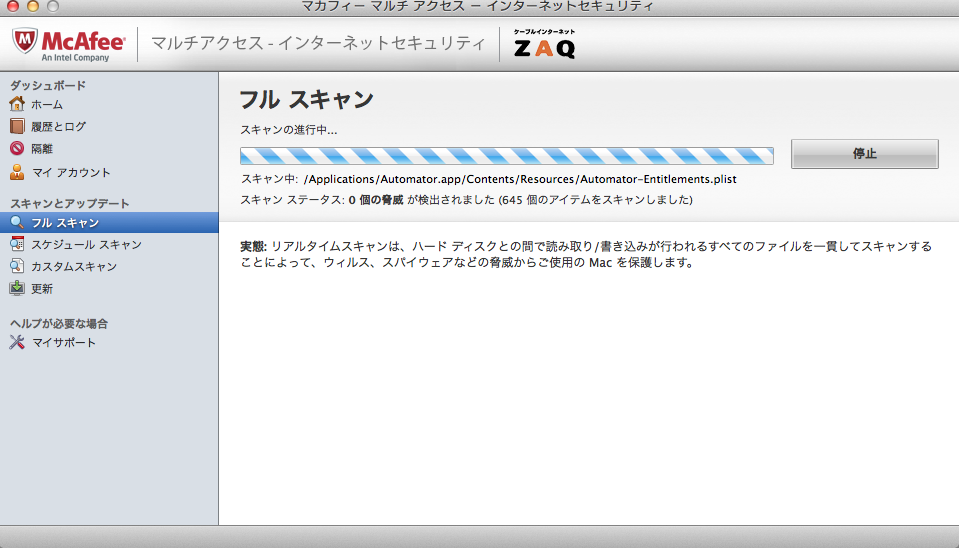Image resolution: width=959 pixels, height=548 pixels.
Task: Click the McAfee shield logo
Action: [24, 40]
